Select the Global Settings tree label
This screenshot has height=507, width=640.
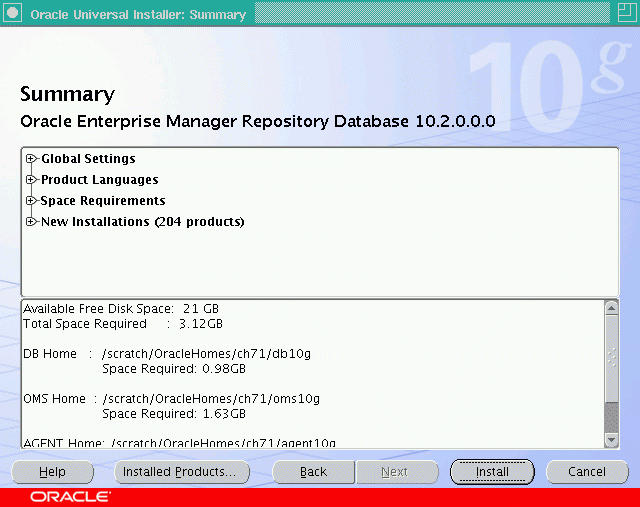pos(88,159)
